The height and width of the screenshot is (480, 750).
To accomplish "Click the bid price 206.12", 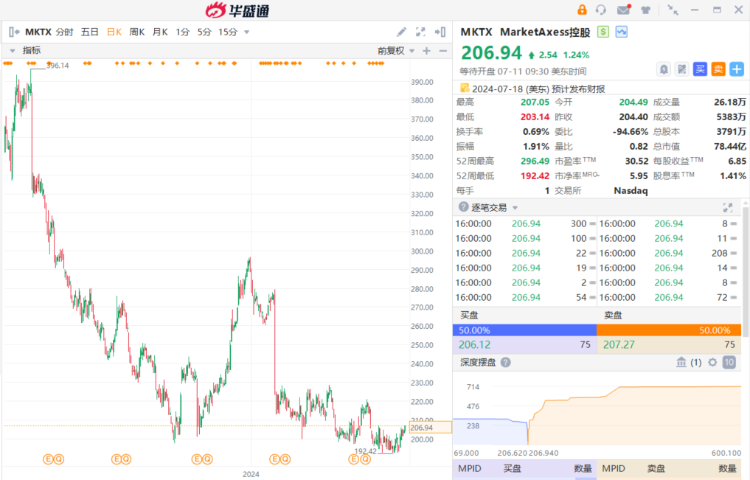I will (474, 345).
